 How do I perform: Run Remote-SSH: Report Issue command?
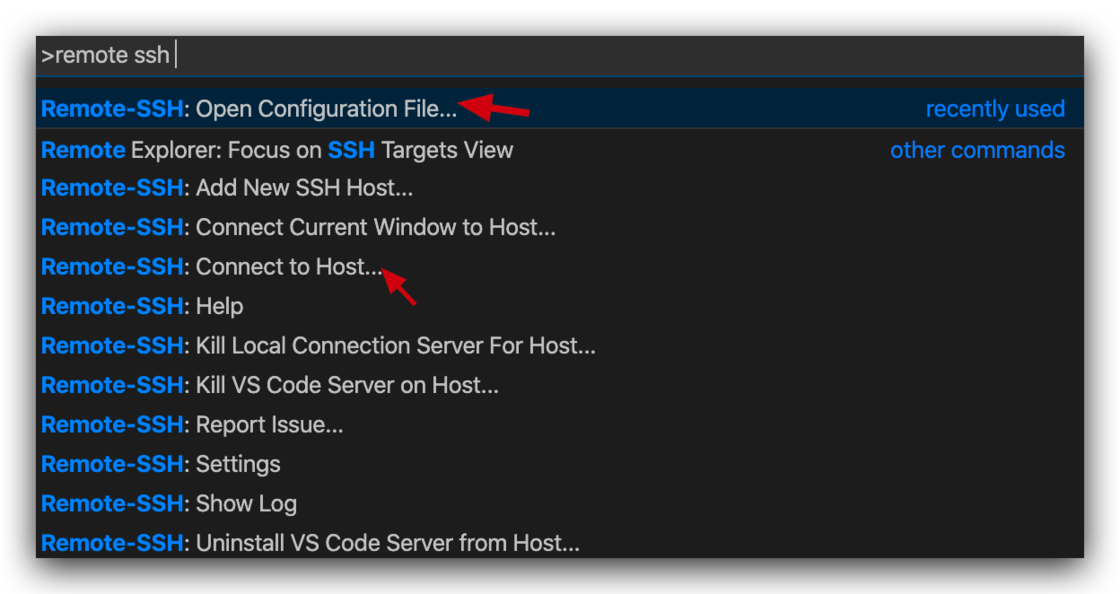(x=192, y=425)
